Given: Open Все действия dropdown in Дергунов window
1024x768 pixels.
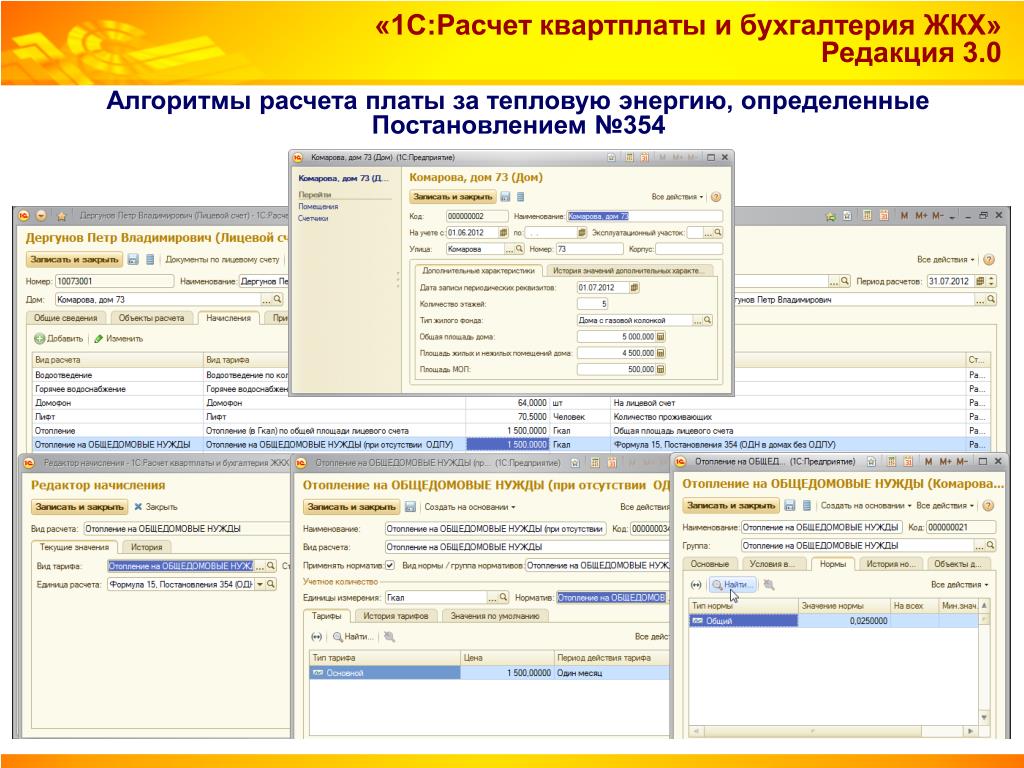Looking at the screenshot, I should tap(946, 260).
